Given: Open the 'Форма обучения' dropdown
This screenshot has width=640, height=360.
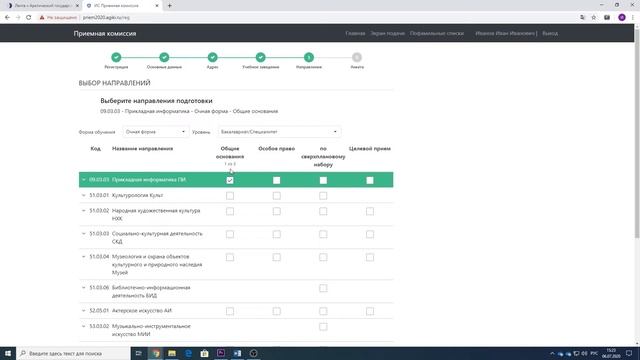Looking at the screenshot, I should [156, 132].
